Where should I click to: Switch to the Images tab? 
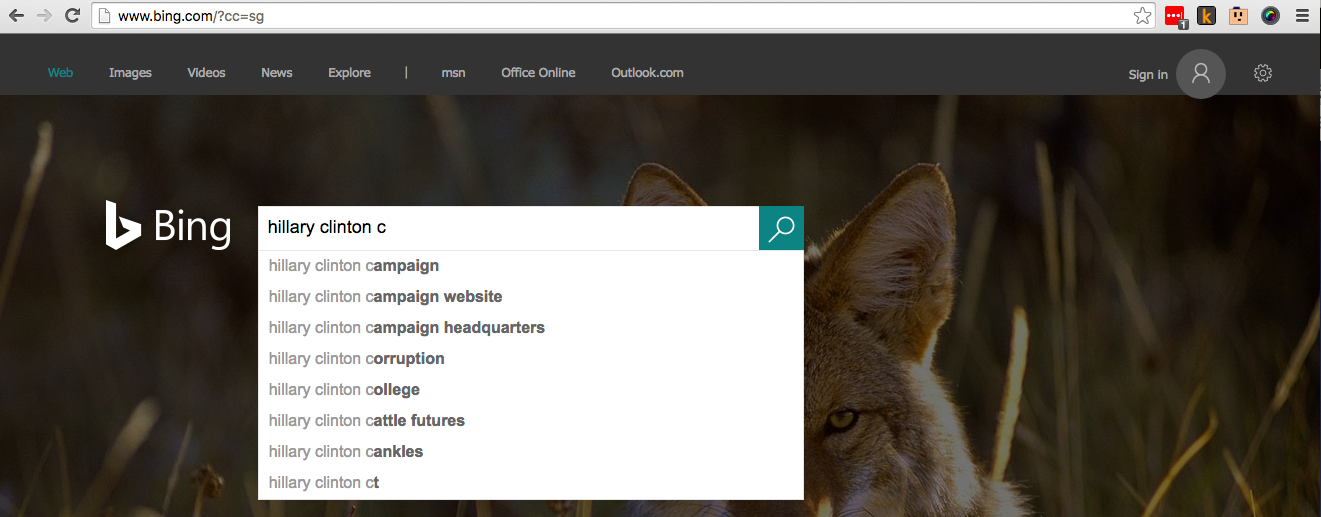click(130, 73)
